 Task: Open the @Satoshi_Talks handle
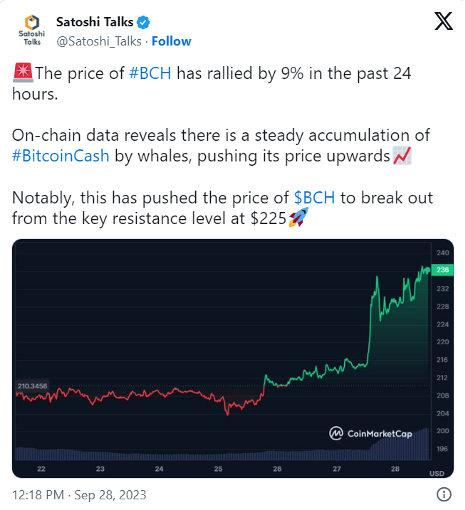[x=99, y=41]
